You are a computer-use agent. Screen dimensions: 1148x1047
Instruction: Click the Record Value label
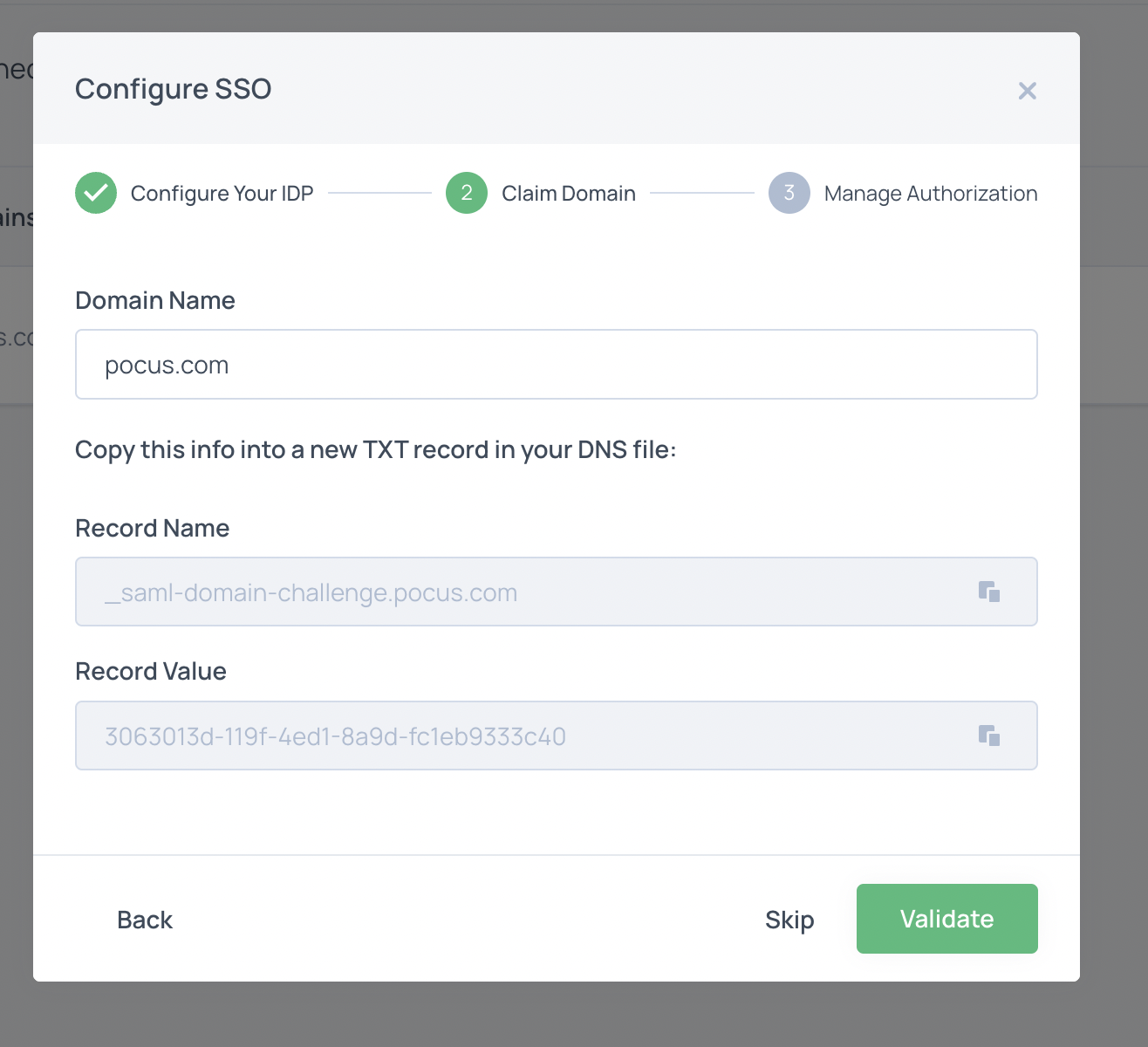coord(151,671)
